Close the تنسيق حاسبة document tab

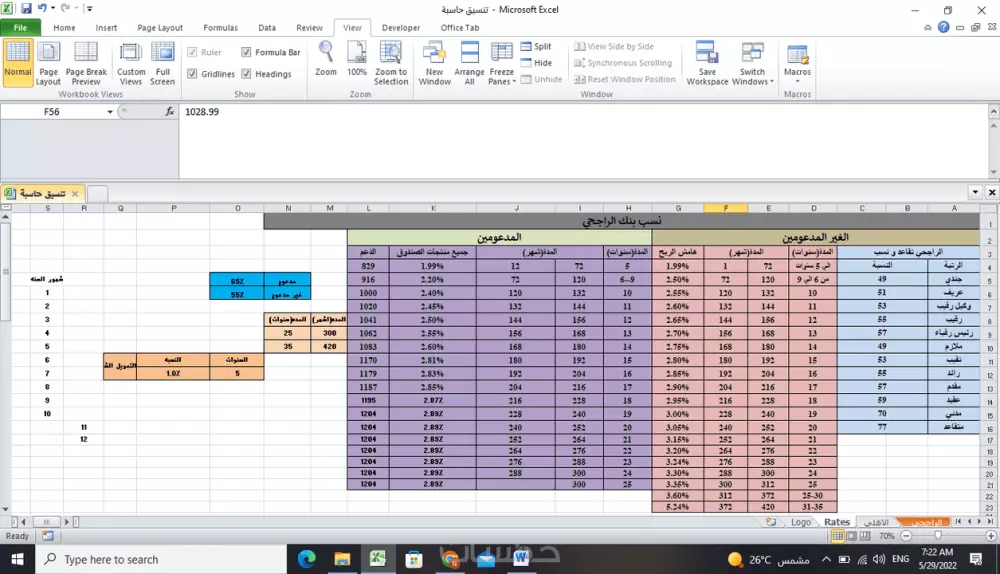click(x=75, y=194)
